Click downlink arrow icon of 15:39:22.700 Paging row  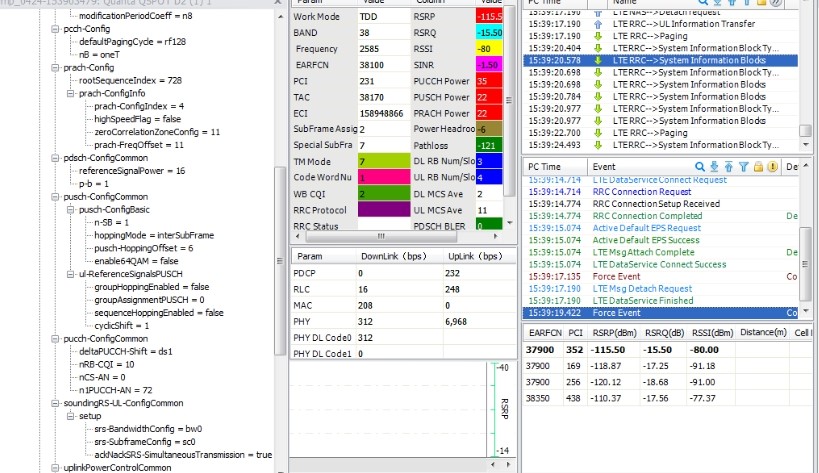click(598, 133)
